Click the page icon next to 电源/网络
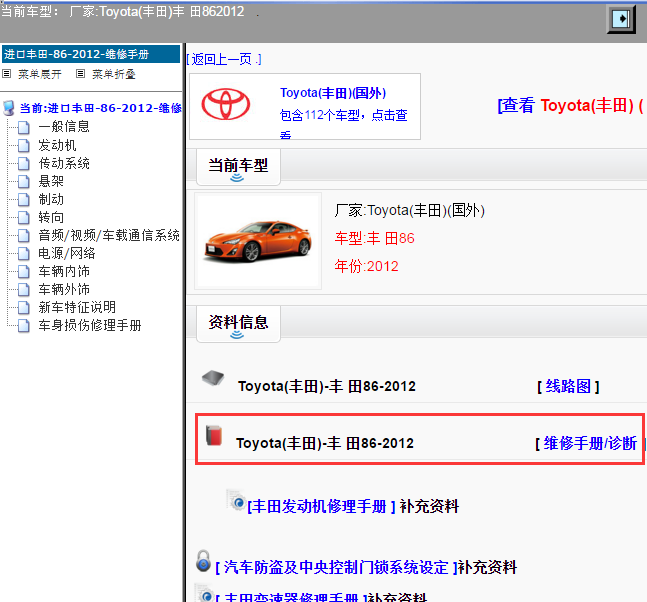 click(24, 253)
